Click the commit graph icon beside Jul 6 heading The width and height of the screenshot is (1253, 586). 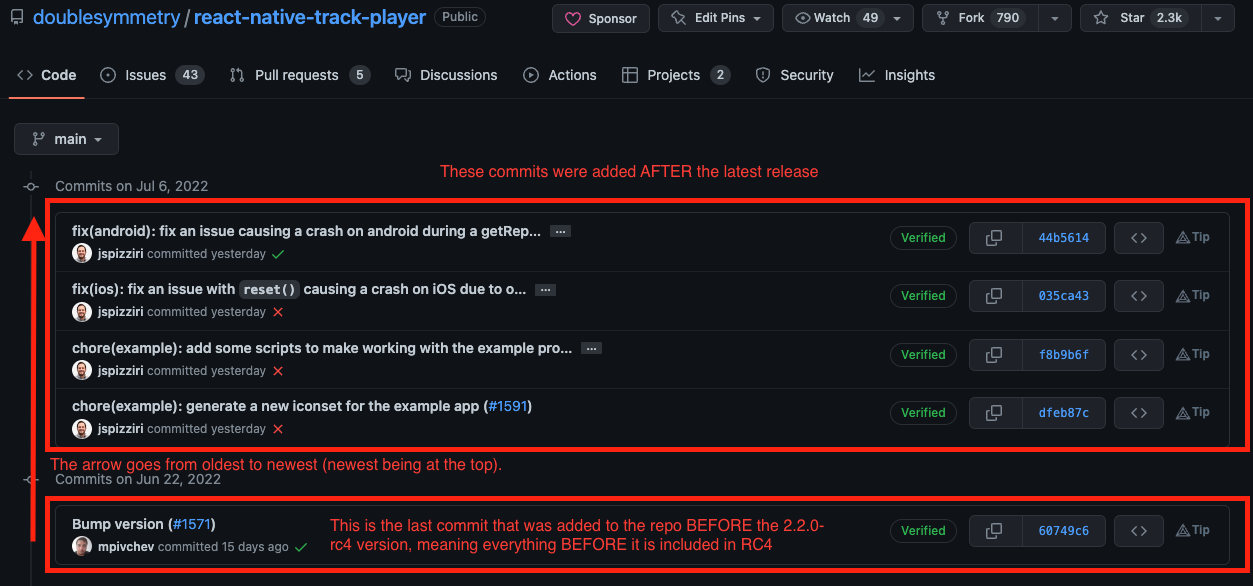pos(30,186)
